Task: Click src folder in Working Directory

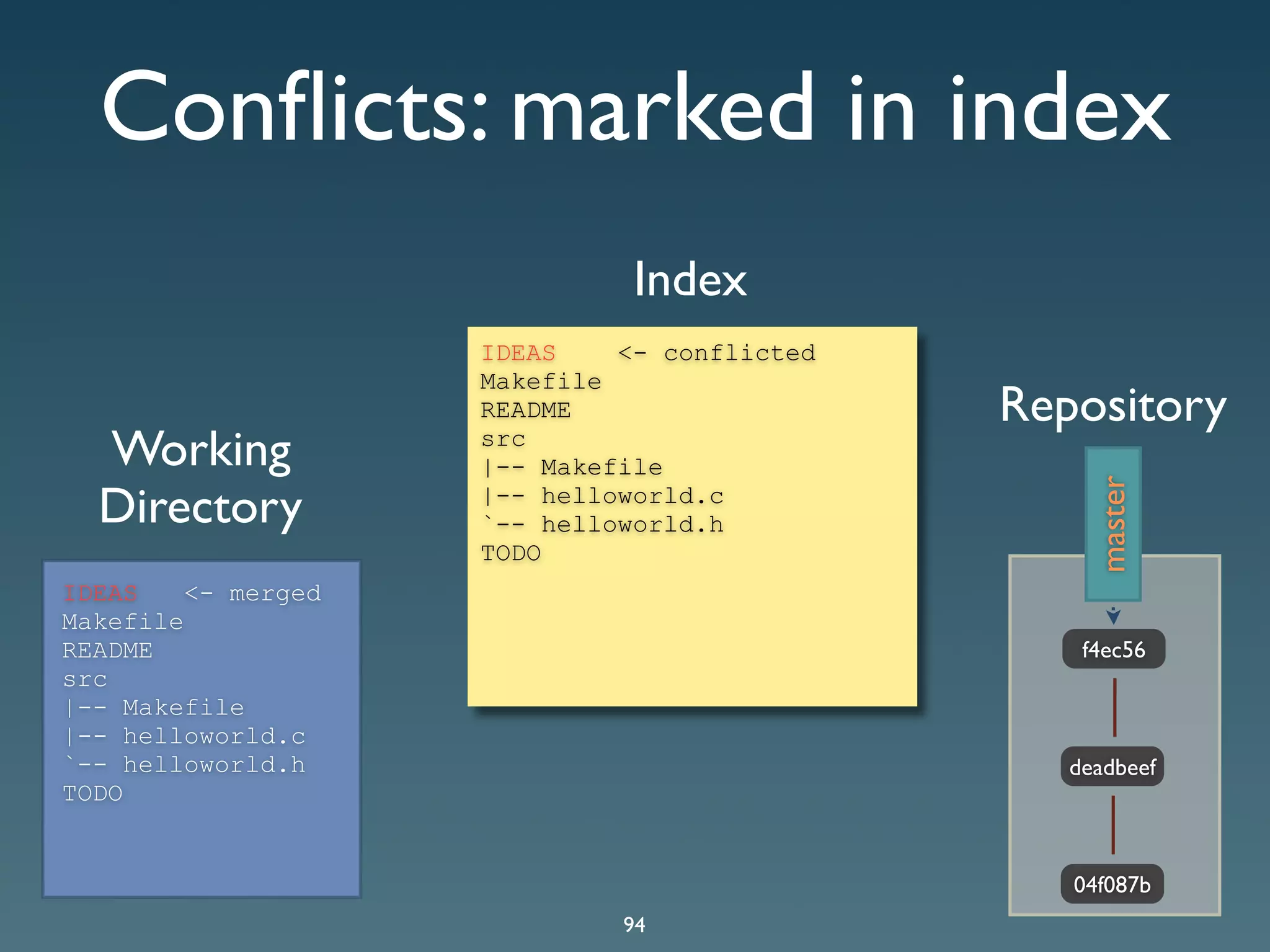Action: [85, 679]
